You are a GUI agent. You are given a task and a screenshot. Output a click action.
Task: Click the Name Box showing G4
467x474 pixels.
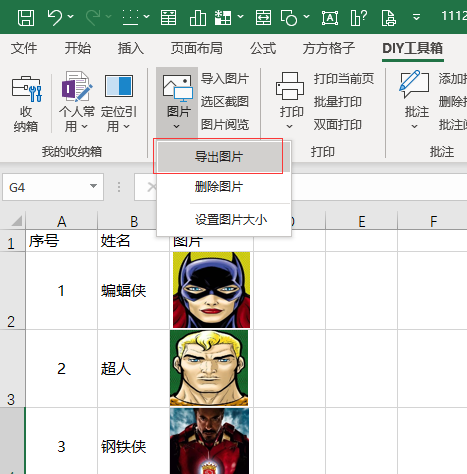pos(53,187)
